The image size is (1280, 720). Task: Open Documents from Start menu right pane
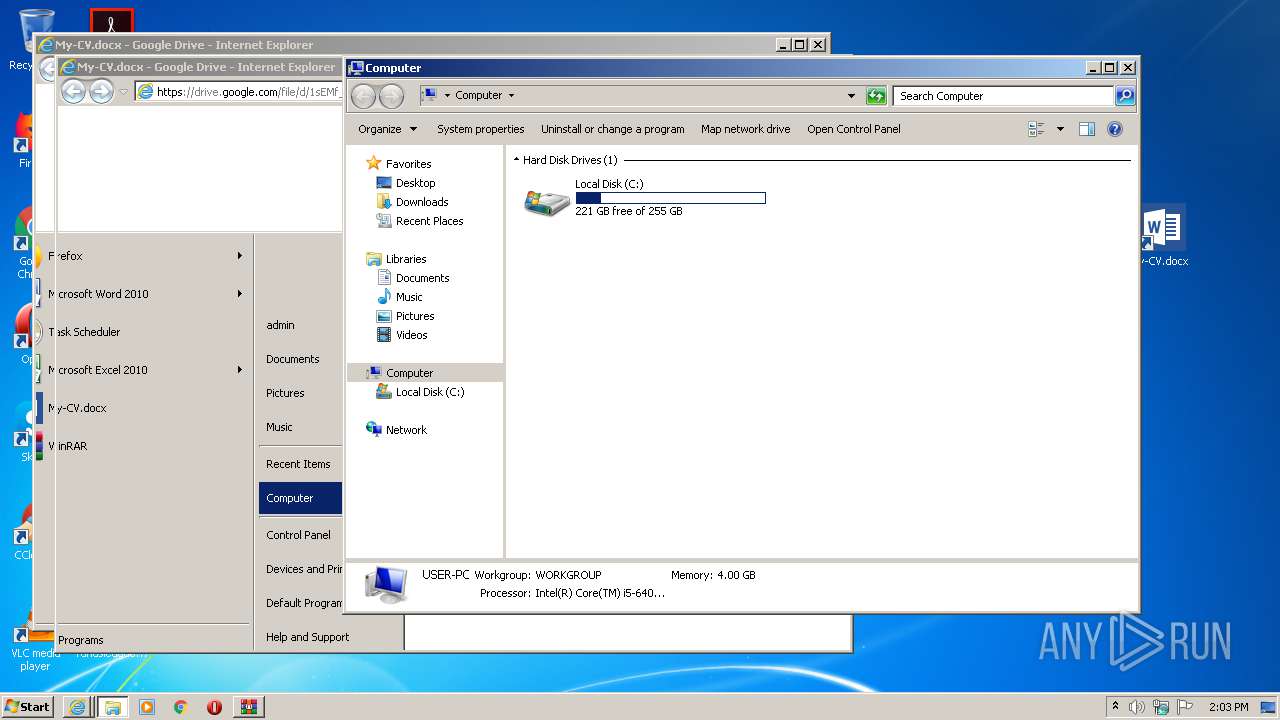click(x=293, y=359)
